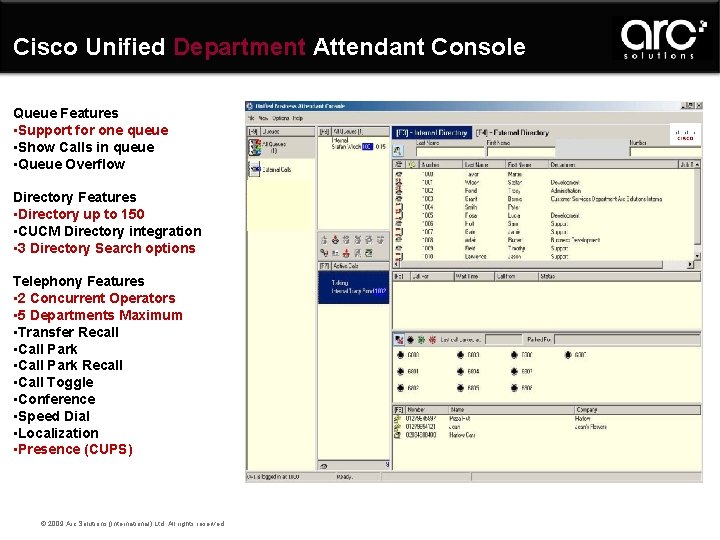The width and height of the screenshot is (720, 540).
Task: Select directory row with extension 1001
Action: click(x=544, y=182)
